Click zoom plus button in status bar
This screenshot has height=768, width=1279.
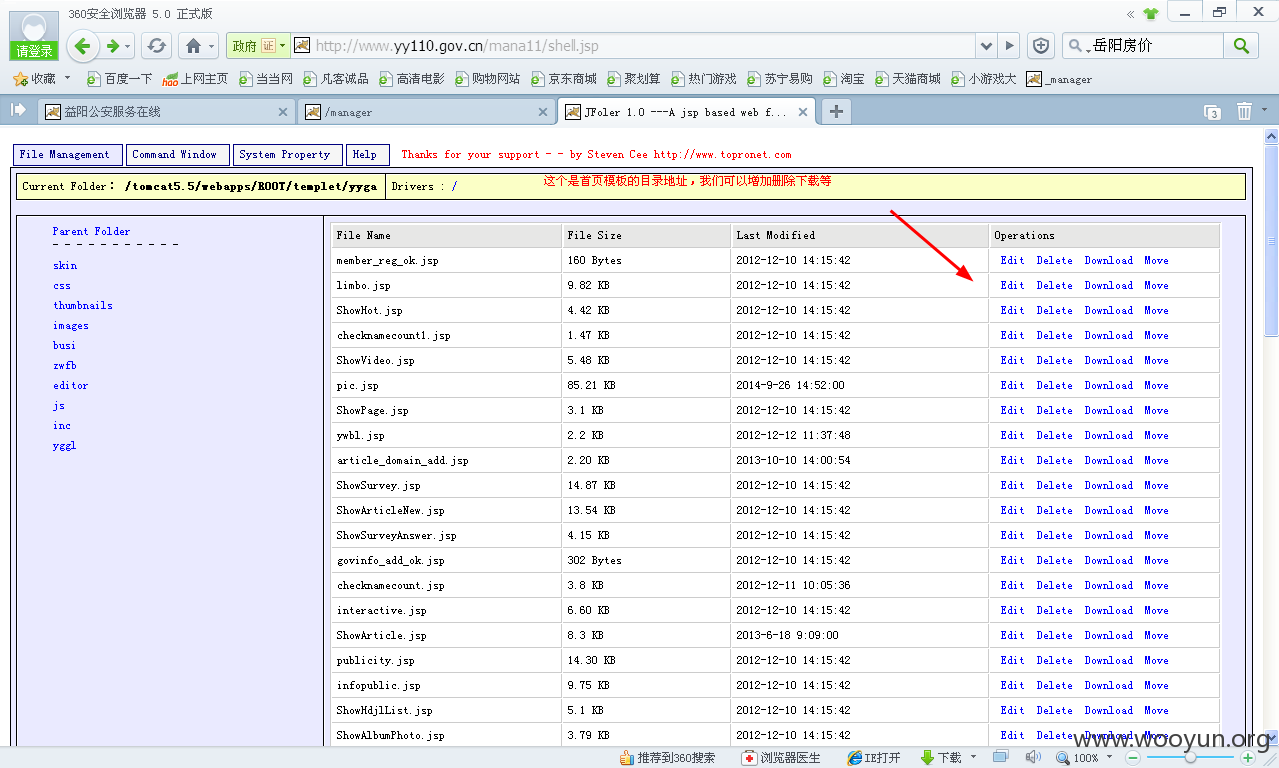1247,758
